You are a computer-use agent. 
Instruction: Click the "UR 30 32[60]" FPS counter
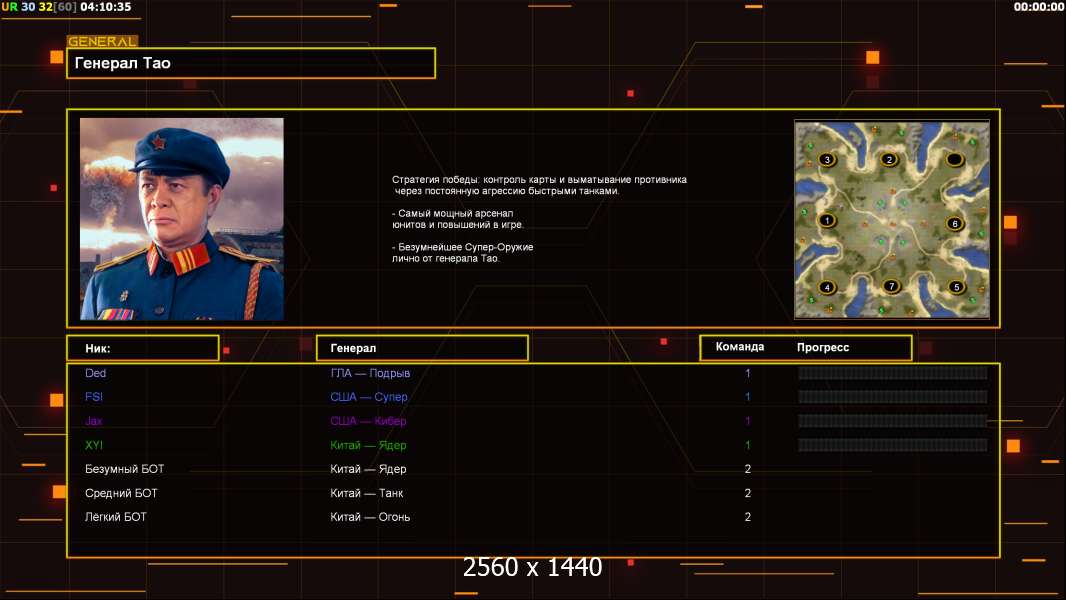tap(39, 7)
